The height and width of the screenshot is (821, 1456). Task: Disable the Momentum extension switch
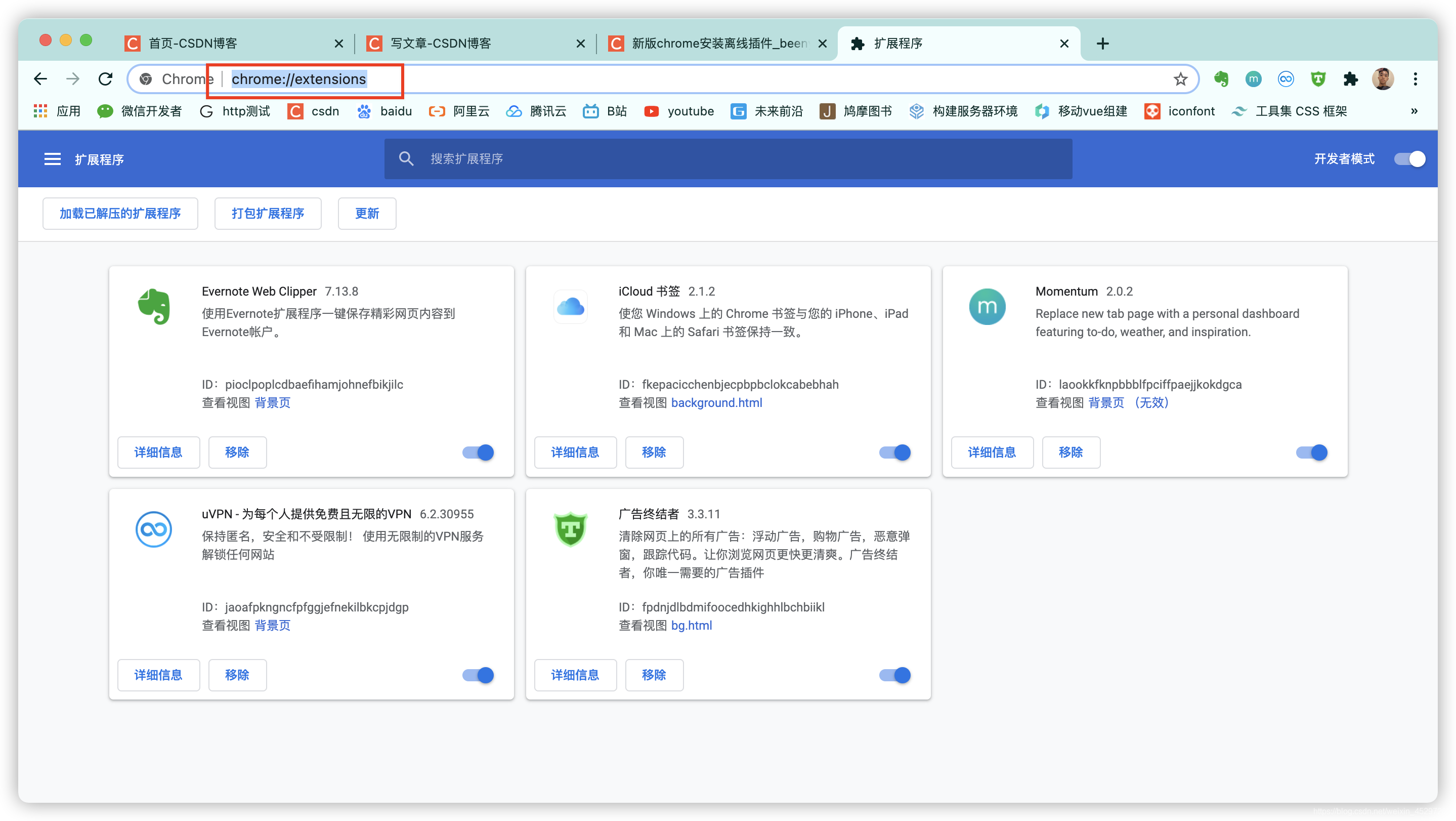[1311, 453]
